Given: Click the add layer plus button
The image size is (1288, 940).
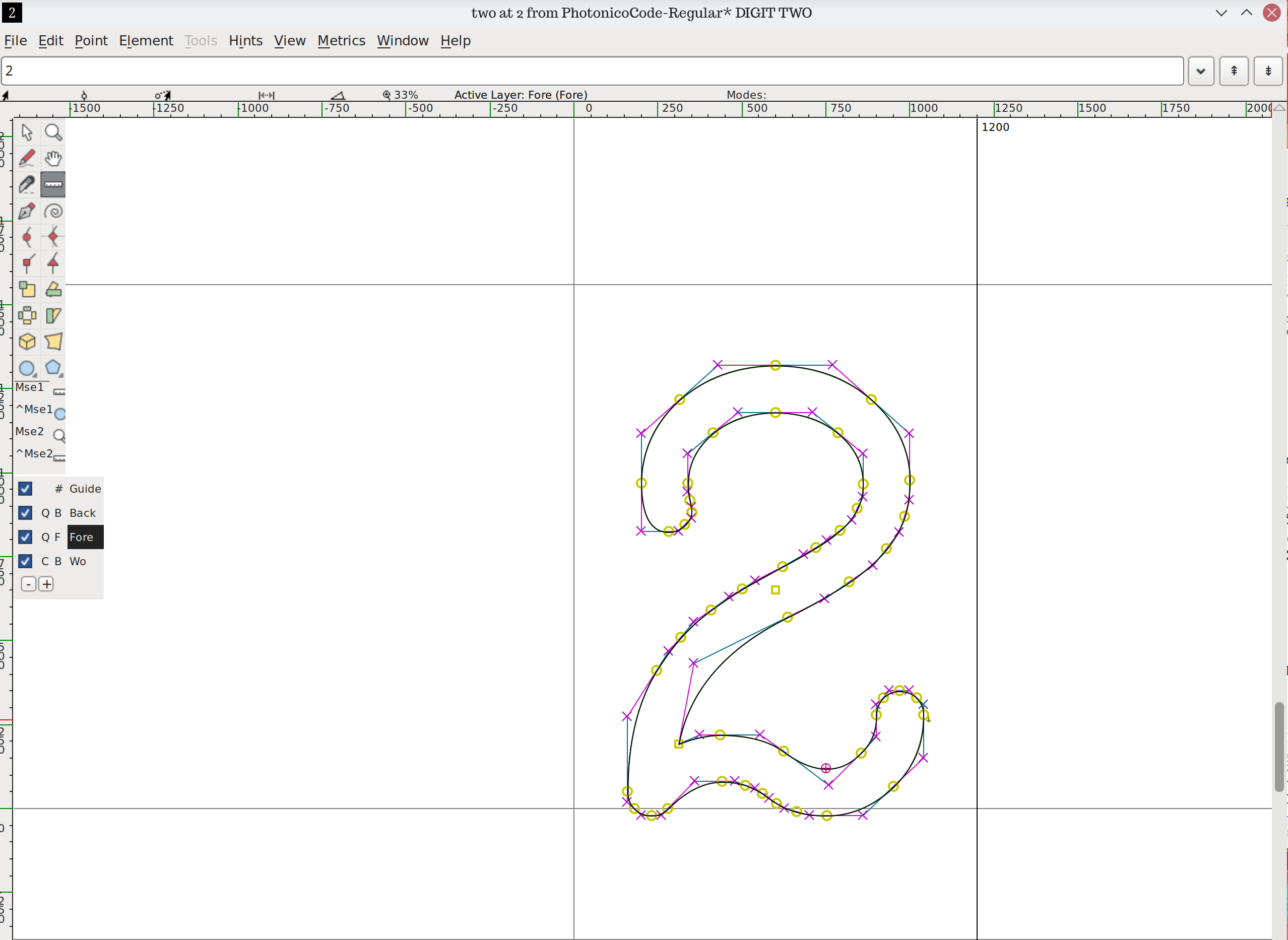Looking at the screenshot, I should point(47,584).
